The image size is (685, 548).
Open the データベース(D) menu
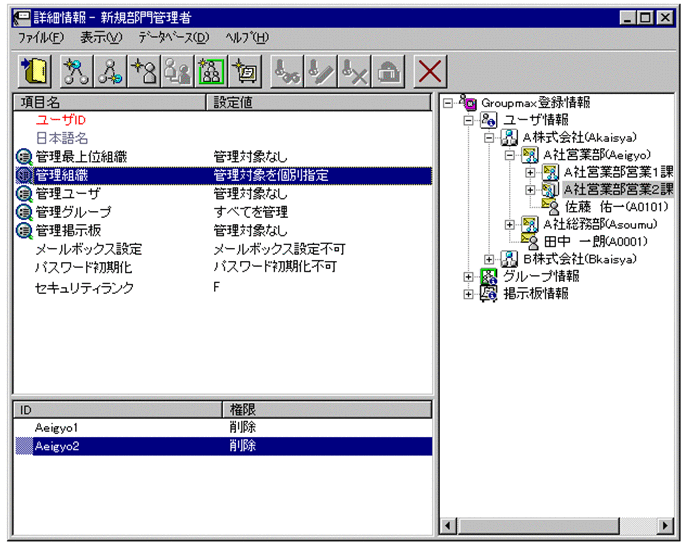[174, 38]
